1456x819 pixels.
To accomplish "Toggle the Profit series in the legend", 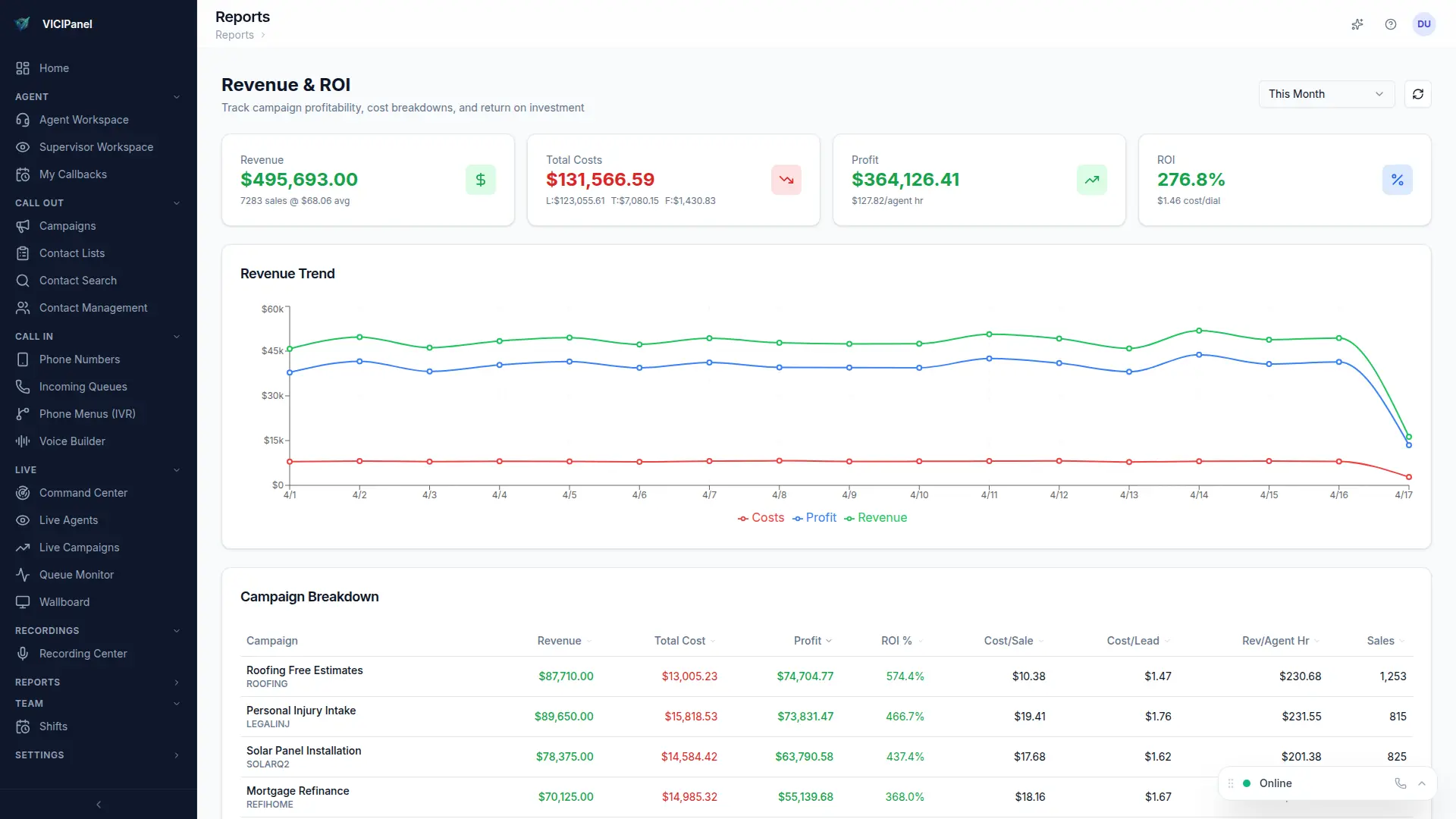I will 814,518.
